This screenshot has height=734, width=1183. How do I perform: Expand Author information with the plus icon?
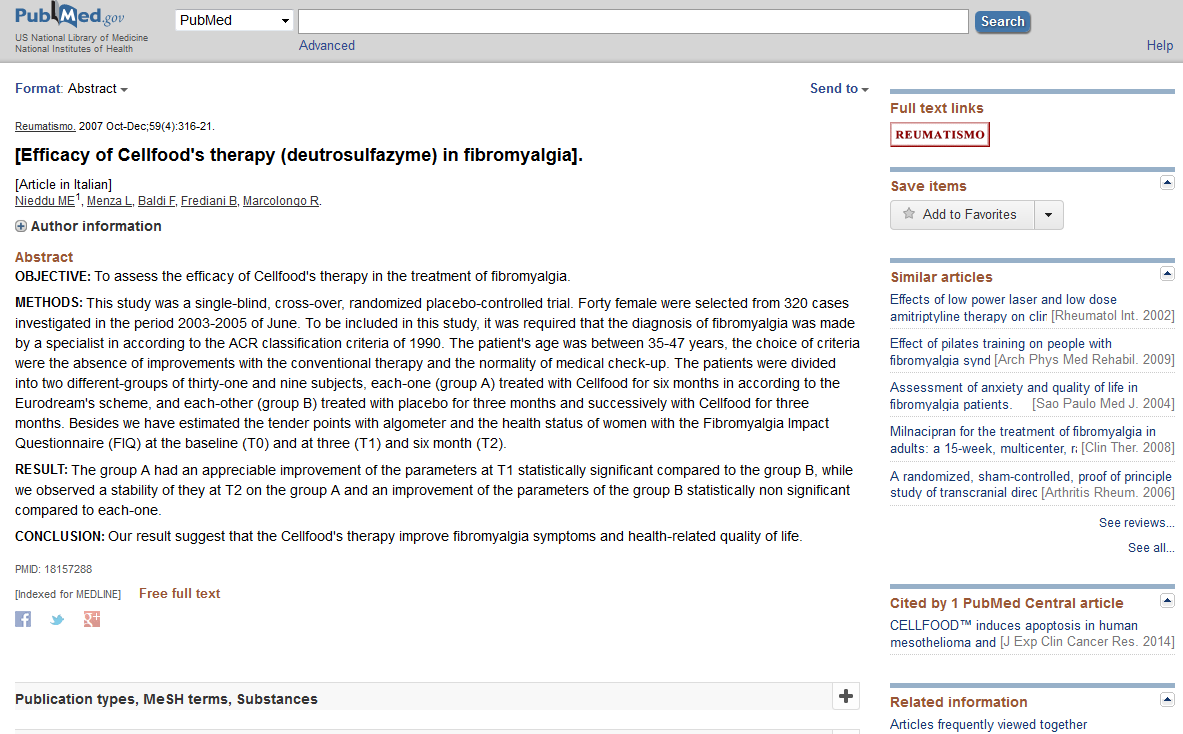pyautogui.click(x=21, y=226)
